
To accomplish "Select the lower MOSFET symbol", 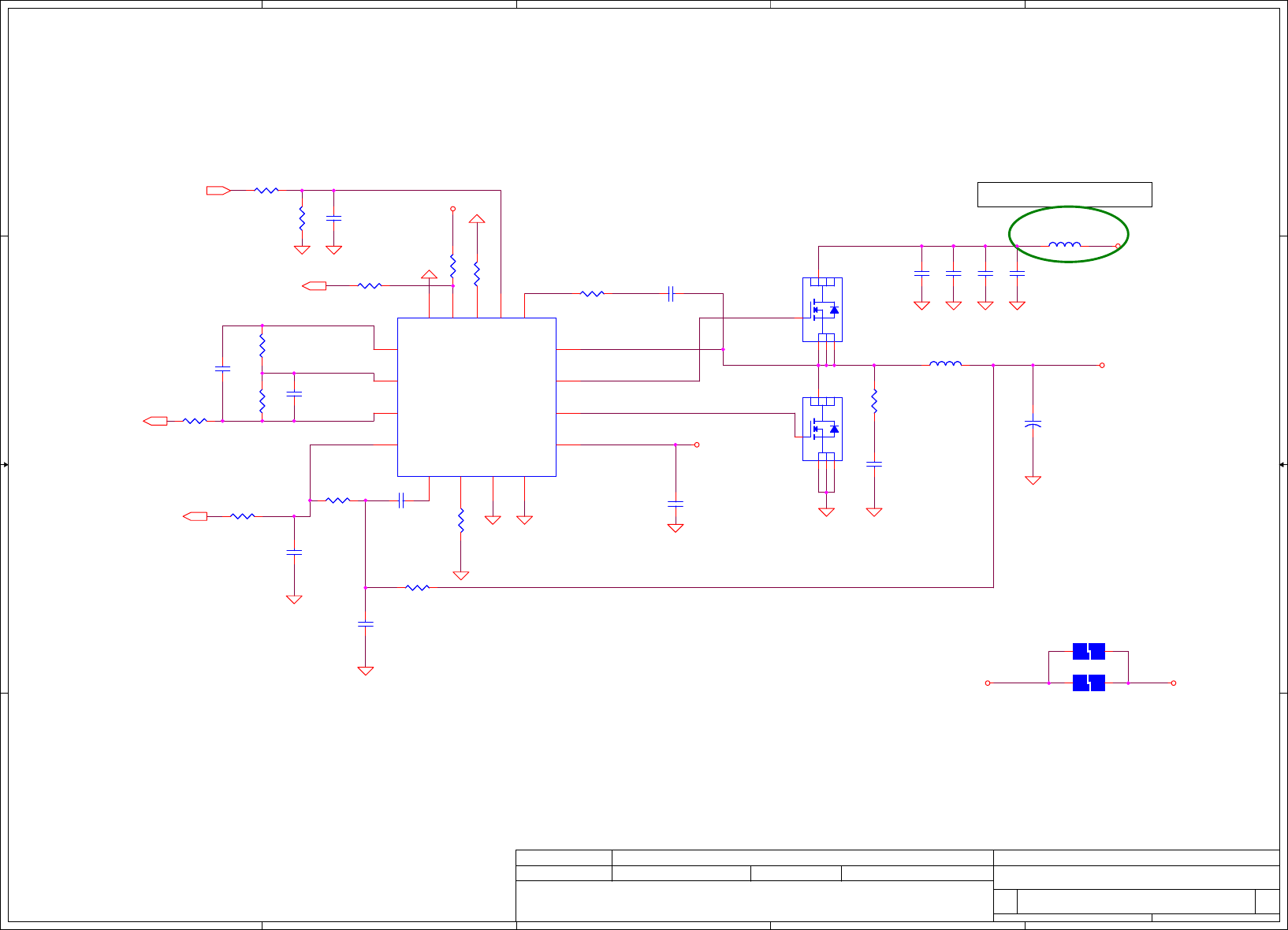I will [x=822, y=429].
